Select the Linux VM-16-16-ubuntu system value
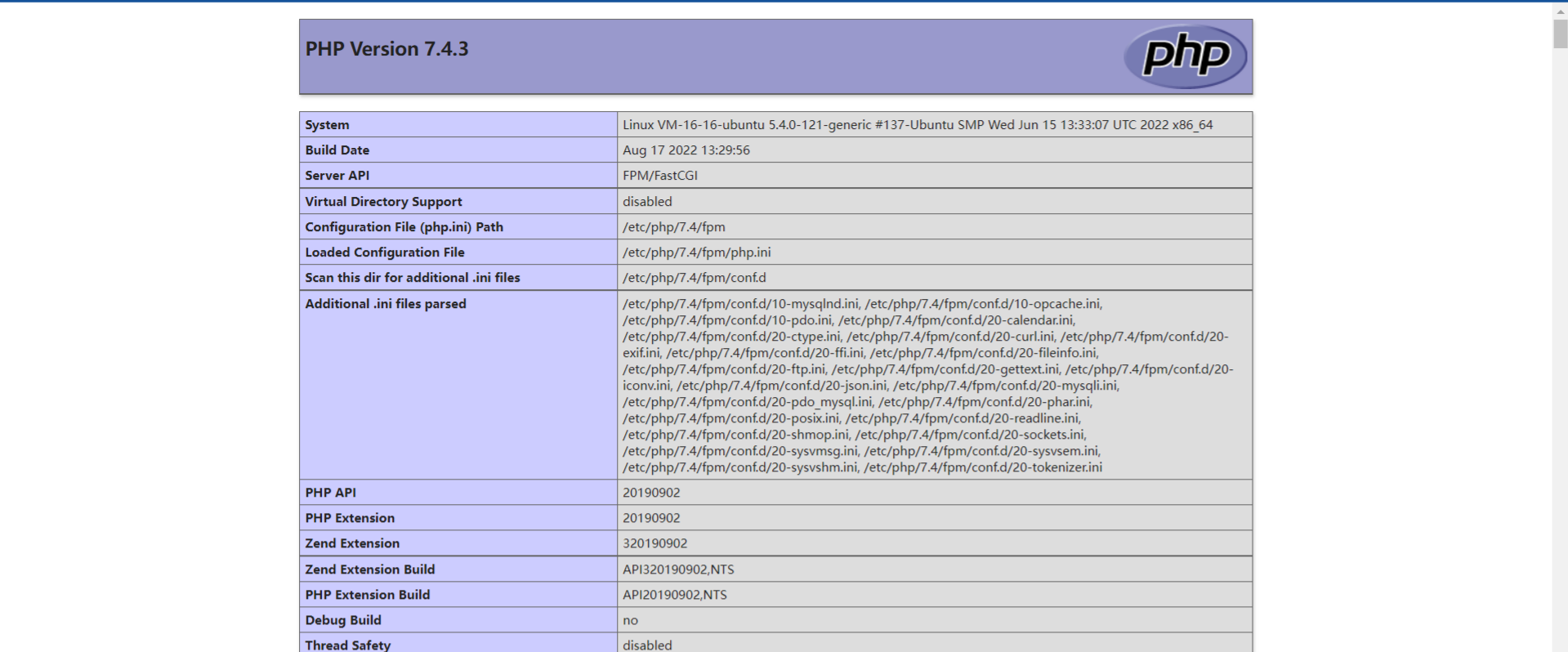 918,125
